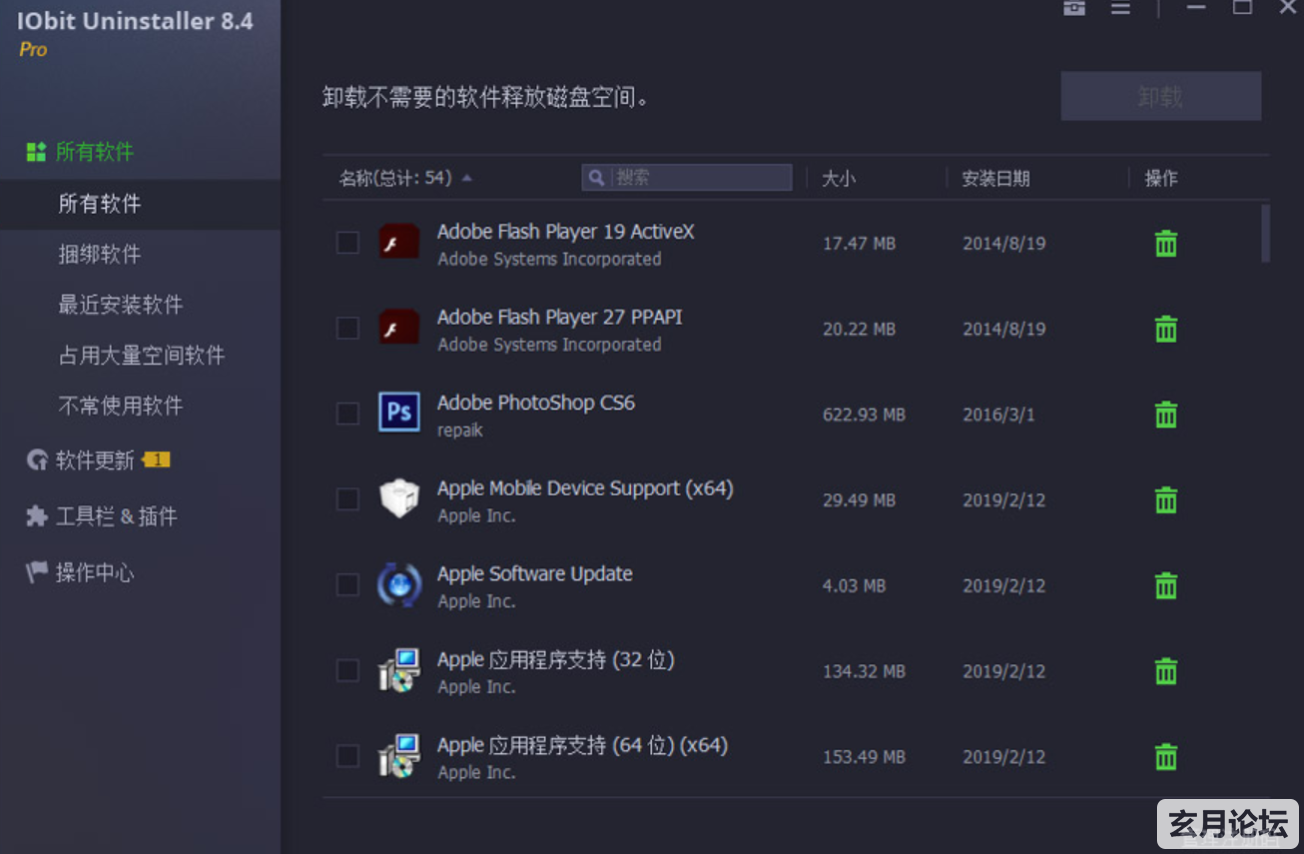
Task: Click the Apple Mobile Device Support box icon
Action: (399, 498)
